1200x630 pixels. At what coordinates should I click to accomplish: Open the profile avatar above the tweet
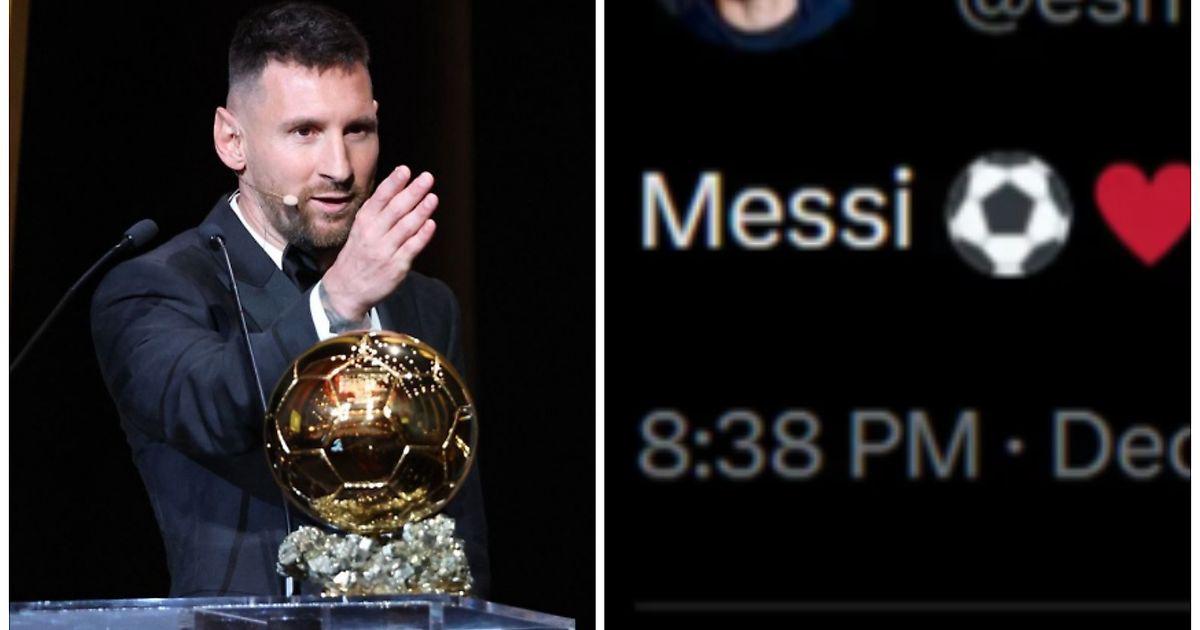(755, 20)
